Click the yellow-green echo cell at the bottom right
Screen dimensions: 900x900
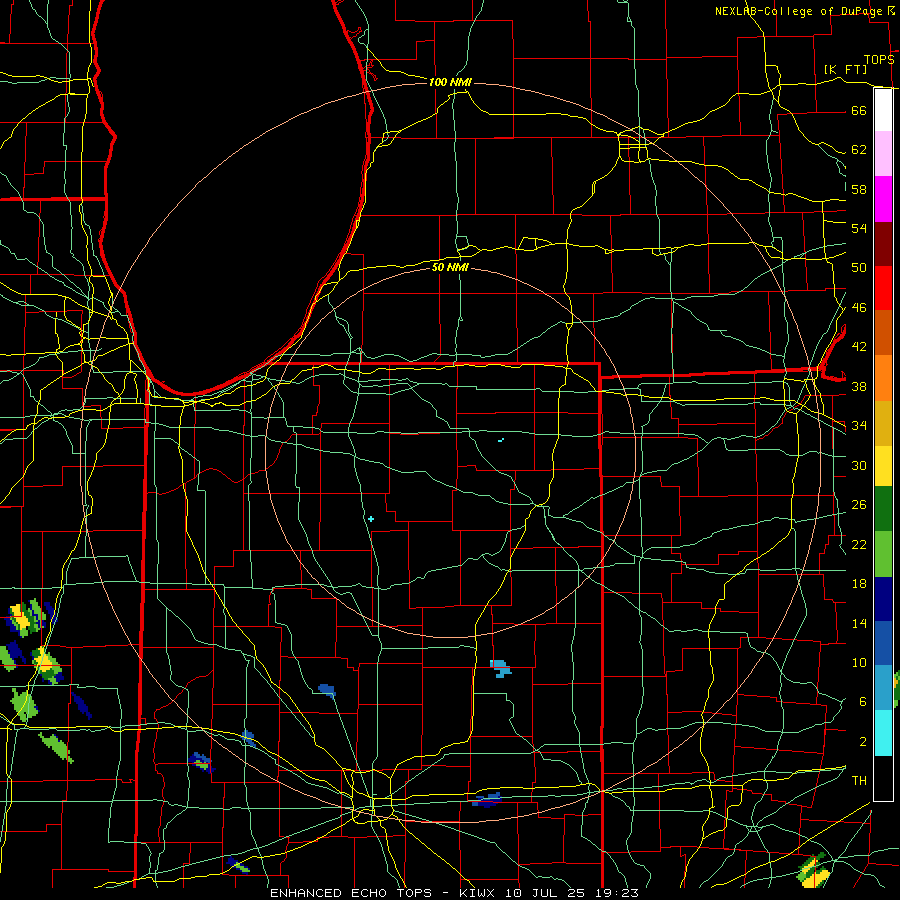(814, 872)
